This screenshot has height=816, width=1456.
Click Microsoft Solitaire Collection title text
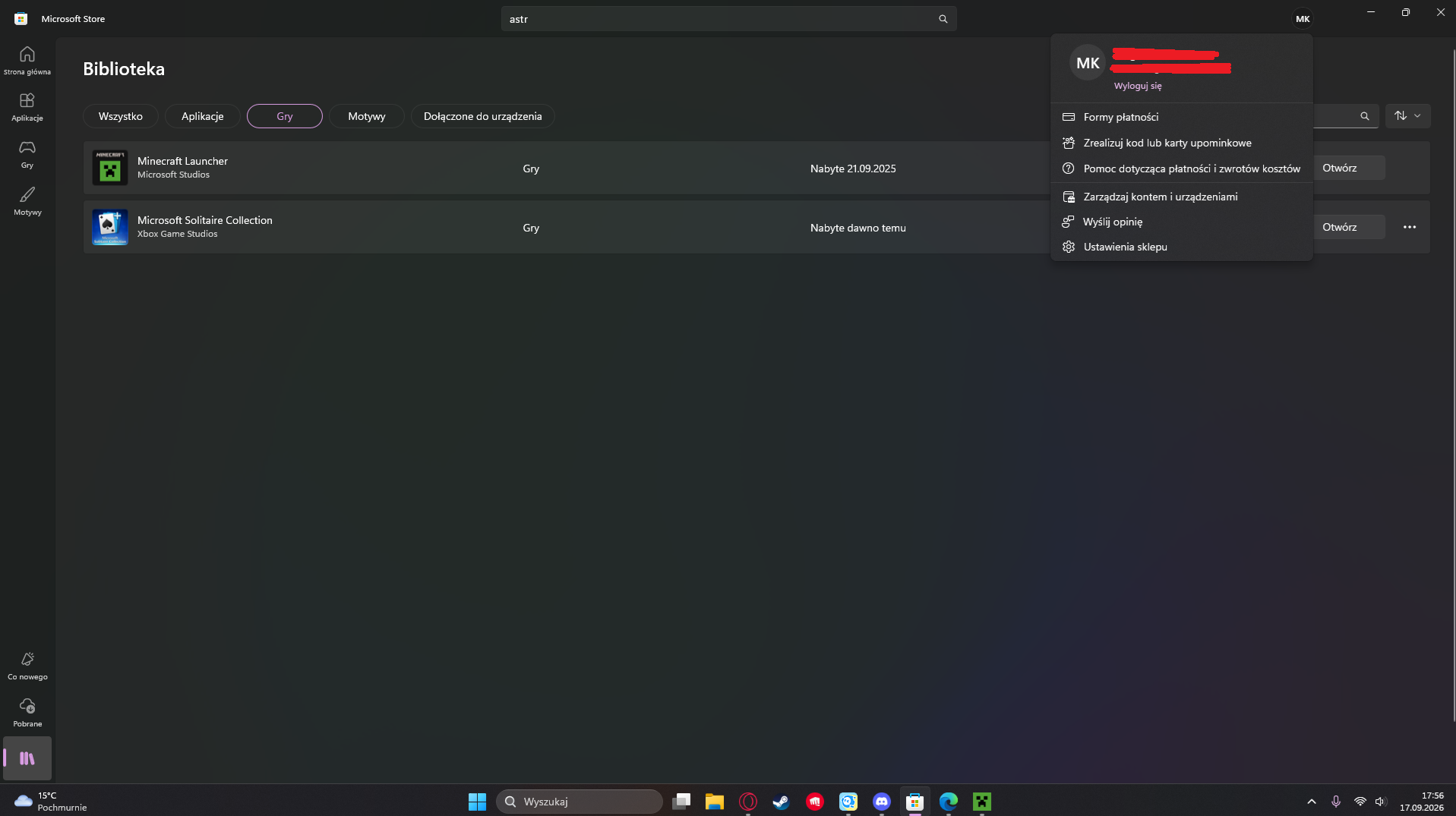coord(204,220)
